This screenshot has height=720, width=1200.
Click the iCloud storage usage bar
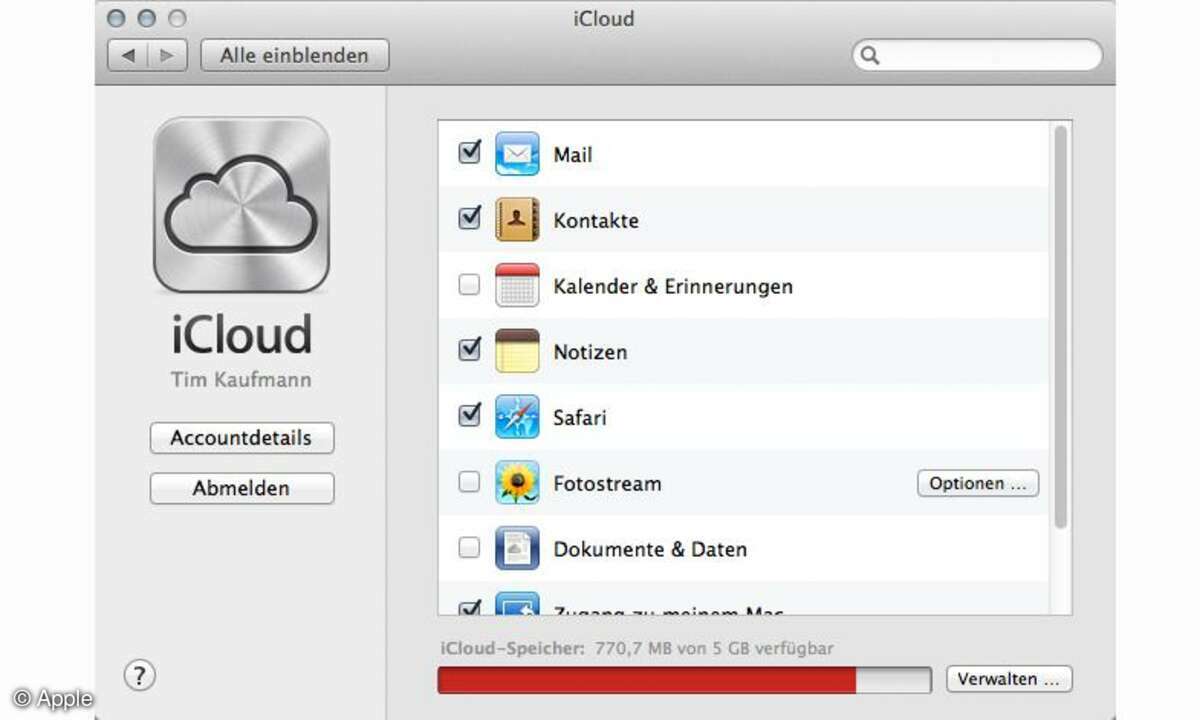pyautogui.click(x=684, y=680)
